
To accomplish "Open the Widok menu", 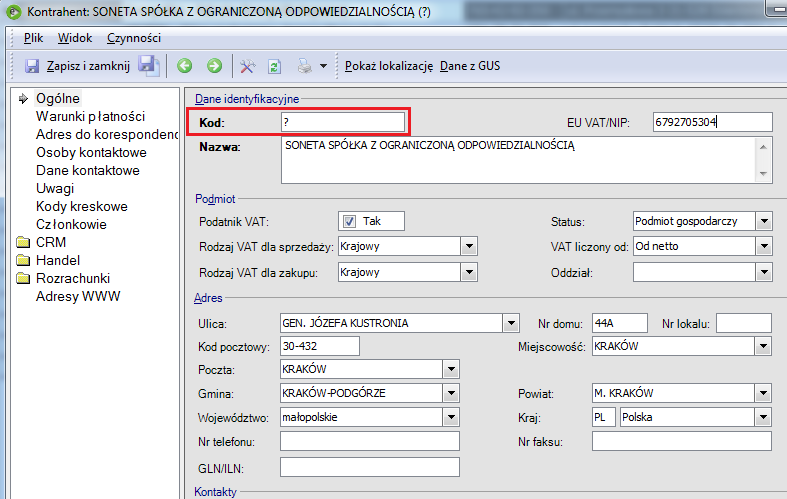I will tap(75, 38).
